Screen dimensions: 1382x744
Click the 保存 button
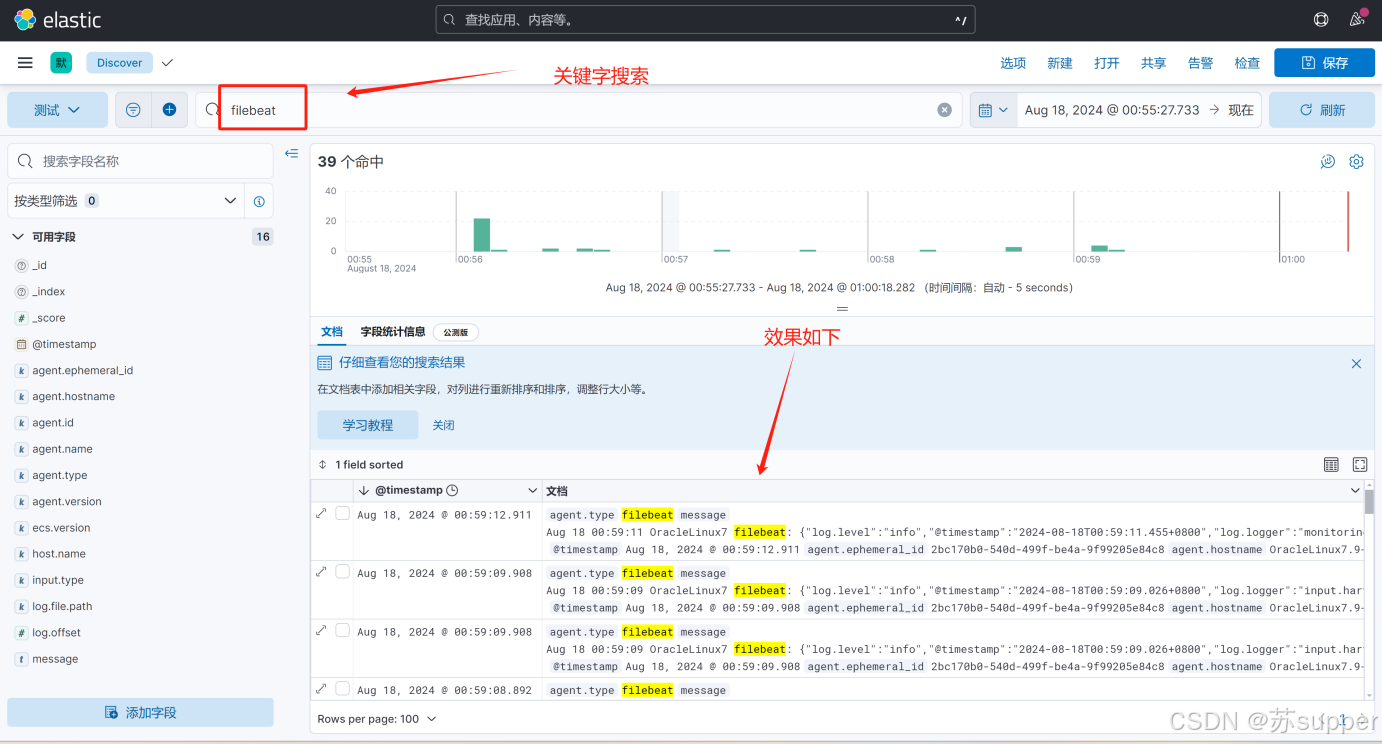[x=1324, y=63]
